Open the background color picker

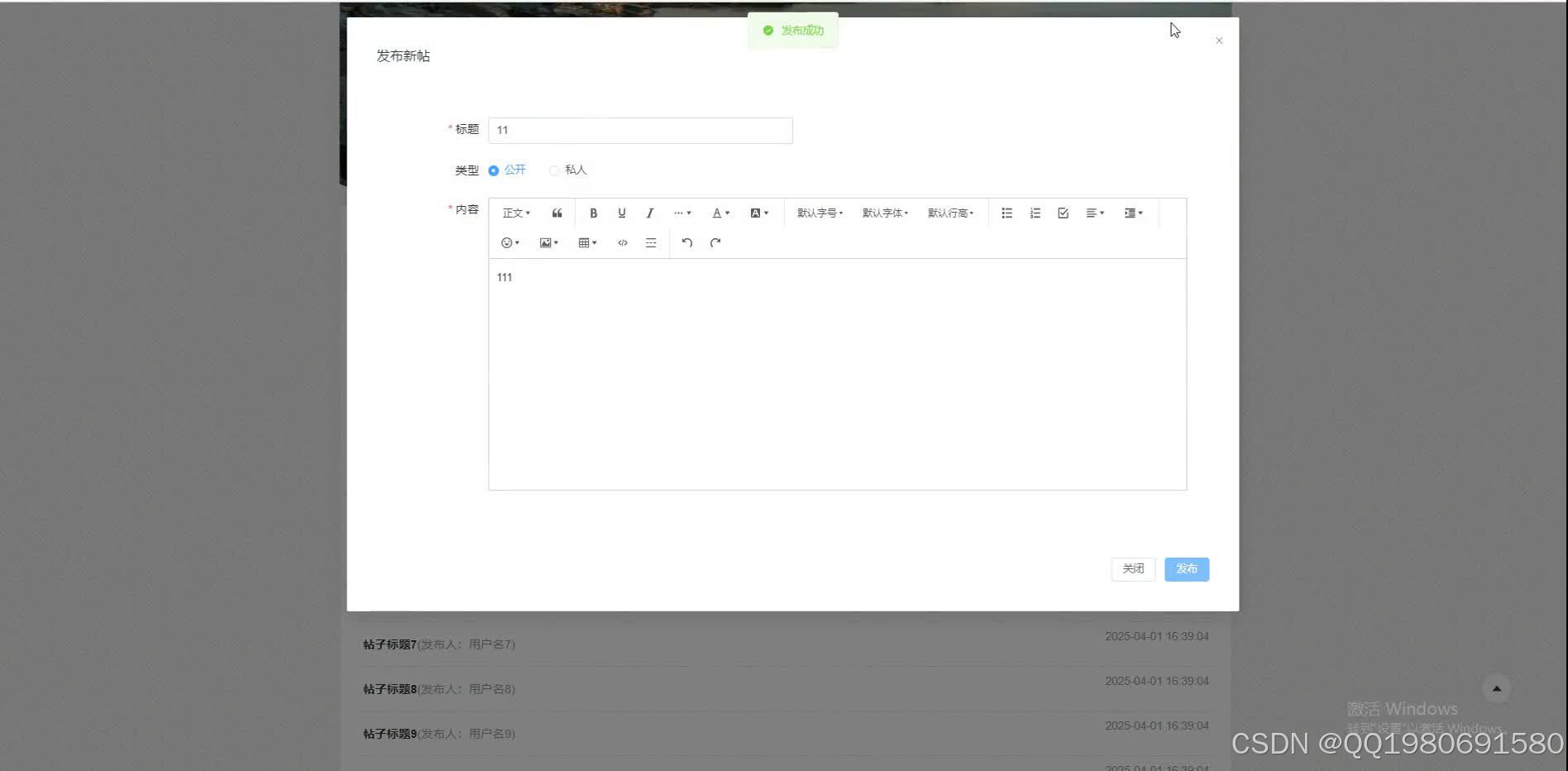click(759, 213)
